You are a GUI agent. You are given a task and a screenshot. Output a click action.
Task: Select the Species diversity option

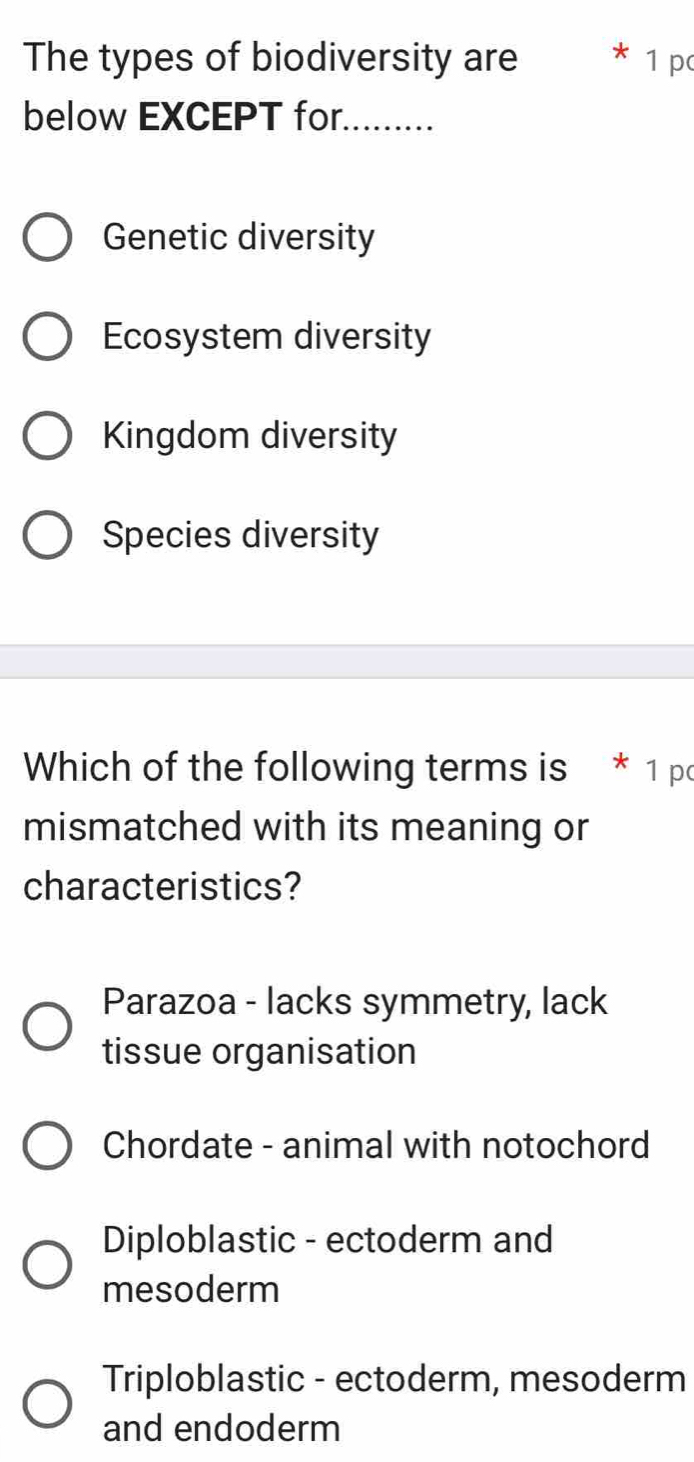pos(47,535)
